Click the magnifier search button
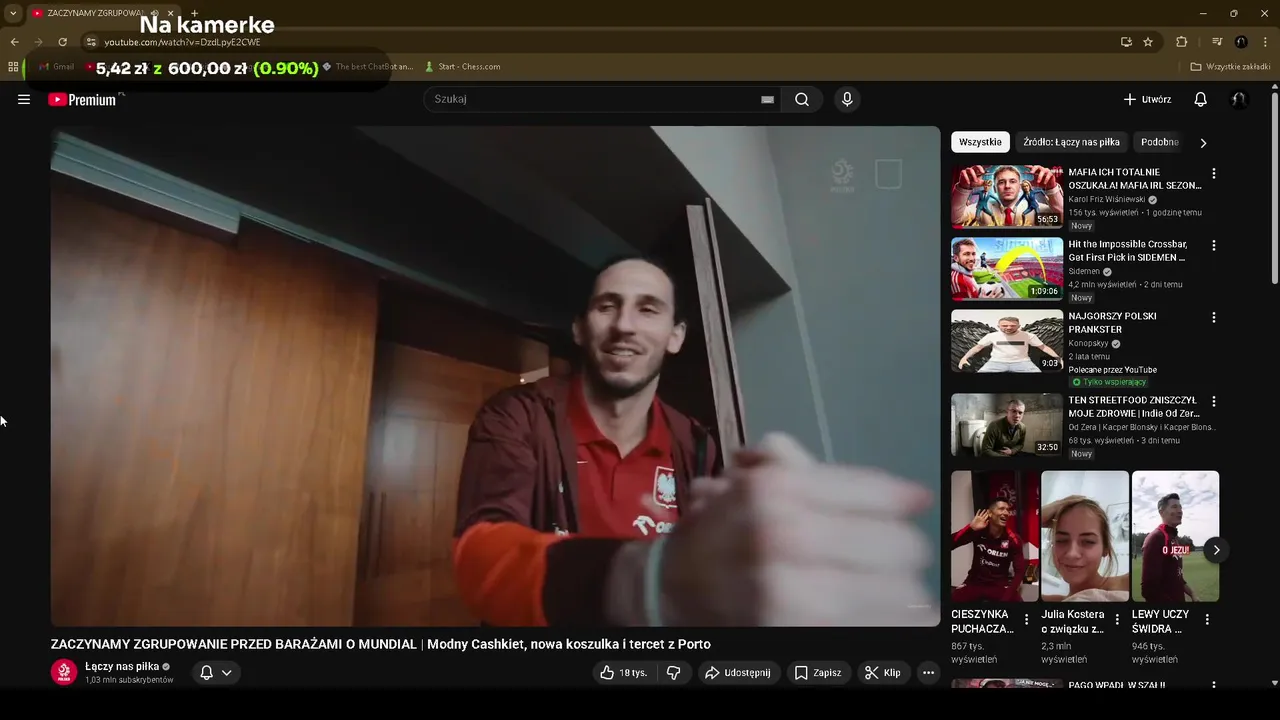Screen dimensions: 1280x720 [802, 99]
